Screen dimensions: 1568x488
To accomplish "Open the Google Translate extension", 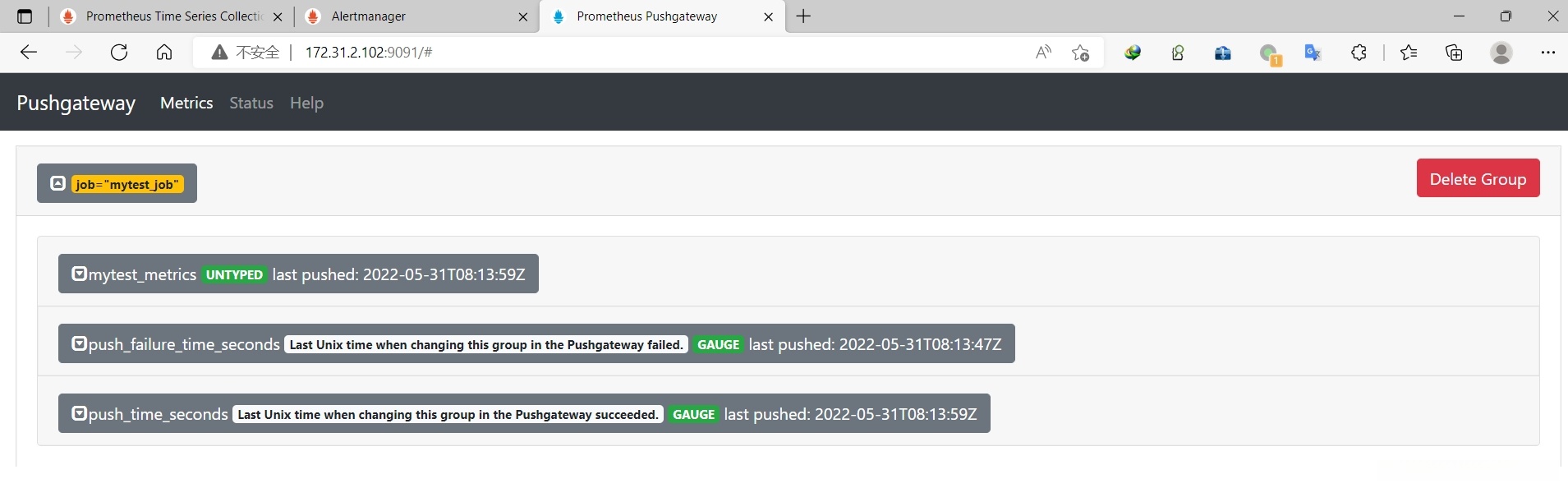I will 1313,53.
